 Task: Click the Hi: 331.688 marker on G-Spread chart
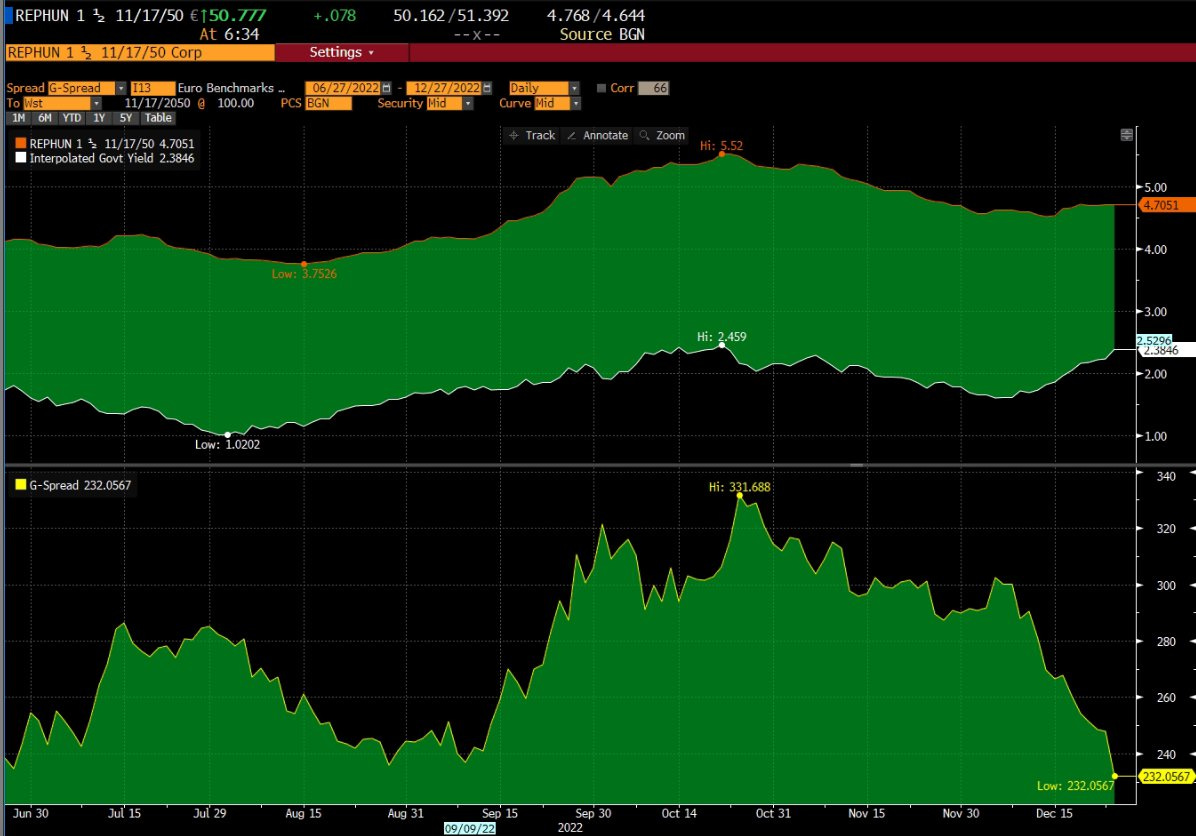pos(739,496)
